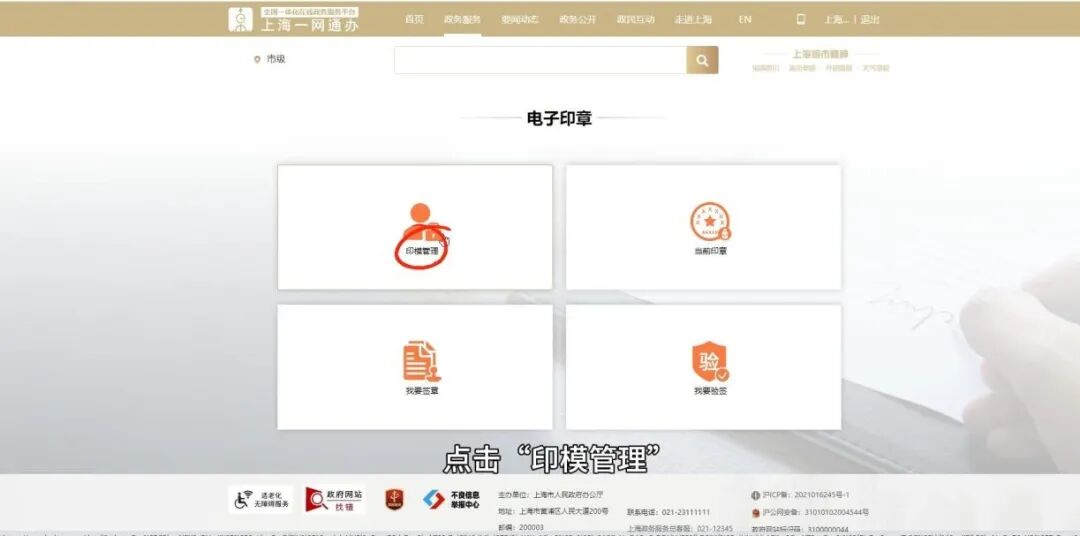
Task: Click the 电子印章 page heading
Action: pos(559,118)
